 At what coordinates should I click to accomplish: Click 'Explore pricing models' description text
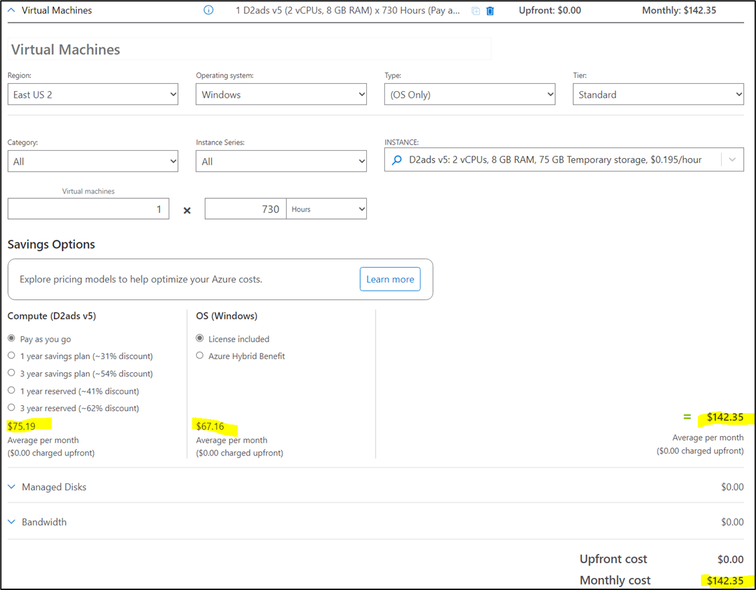tap(141, 279)
